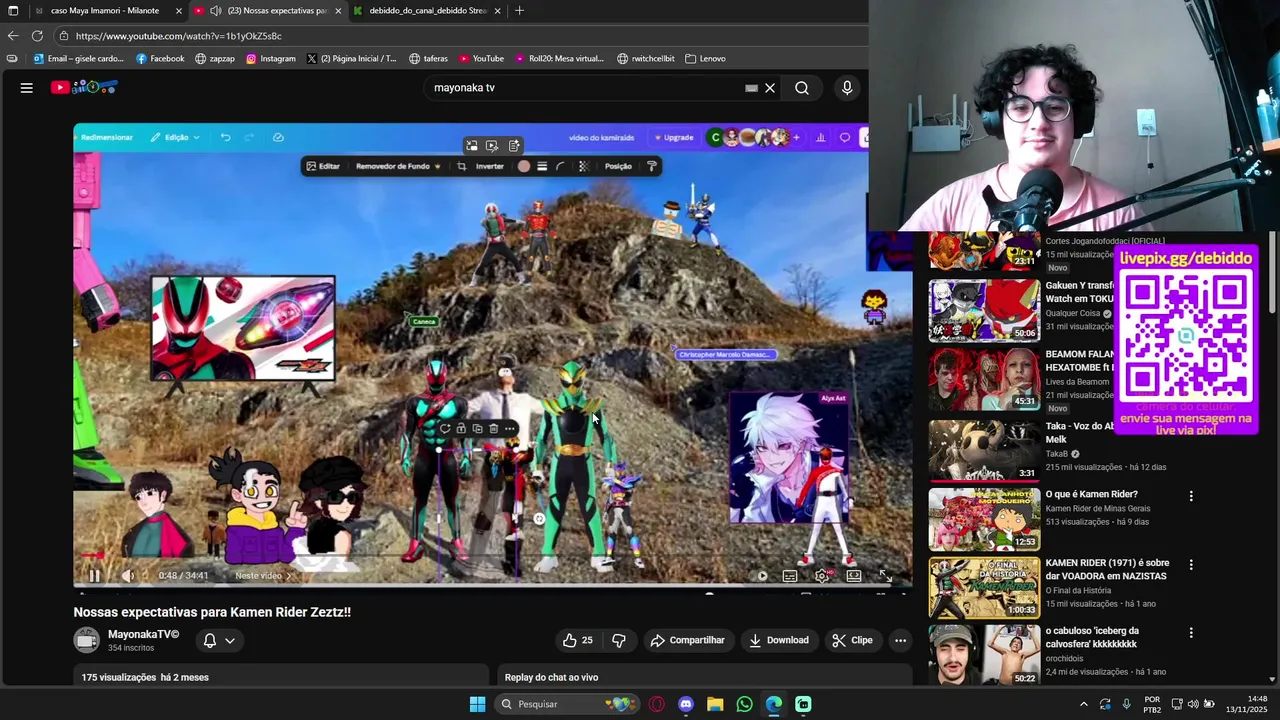Open 'O que é Kamen Rider?' video thumbnail

(984, 519)
